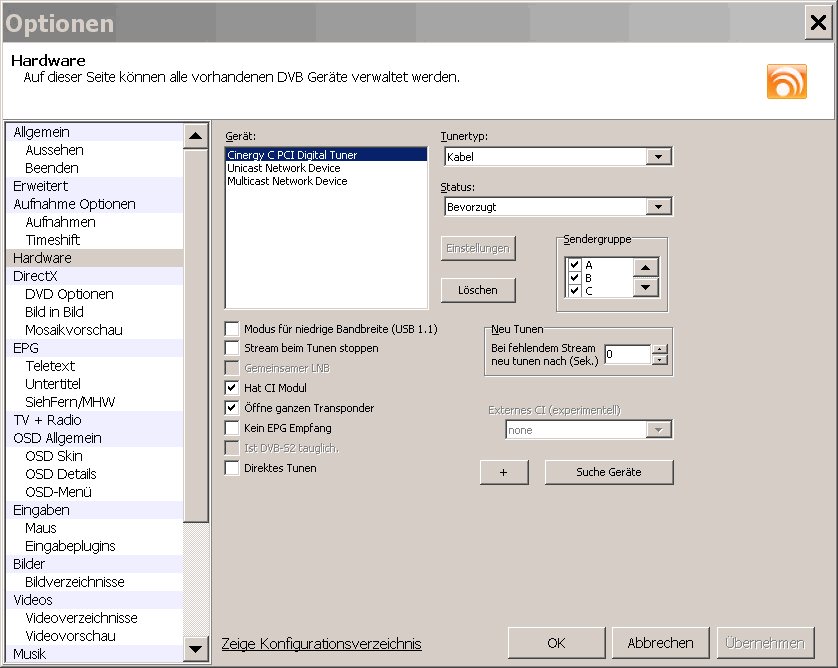
Task: Increase the Neu Tunen seconds value
Action: tap(659, 349)
